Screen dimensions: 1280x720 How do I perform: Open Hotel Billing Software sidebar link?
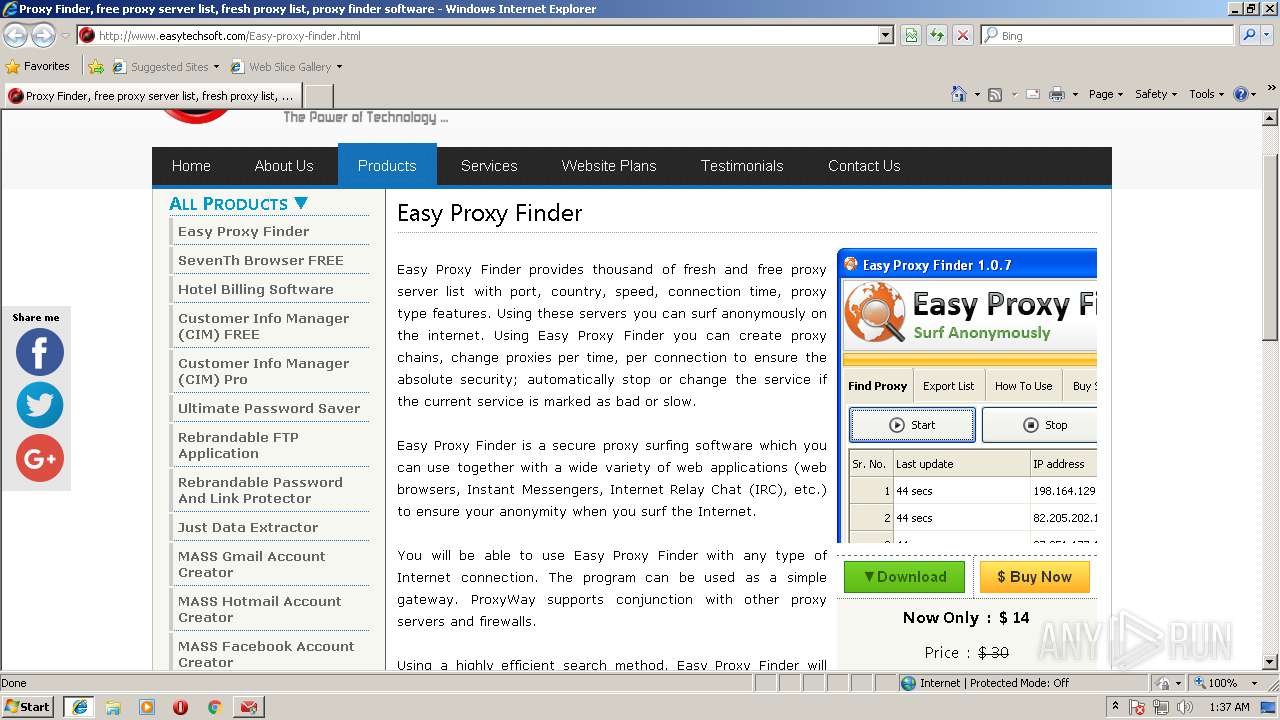(x=255, y=289)
